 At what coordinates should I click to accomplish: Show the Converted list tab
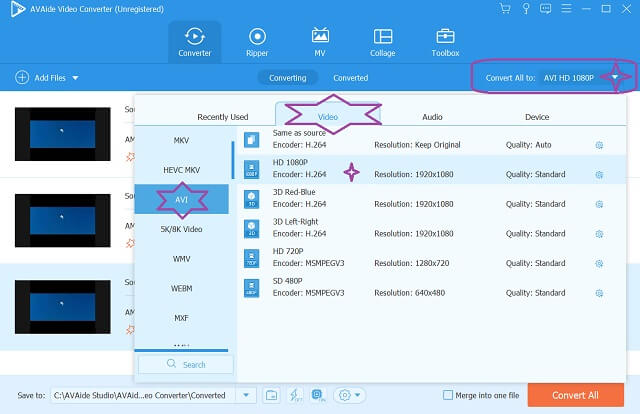351,78
